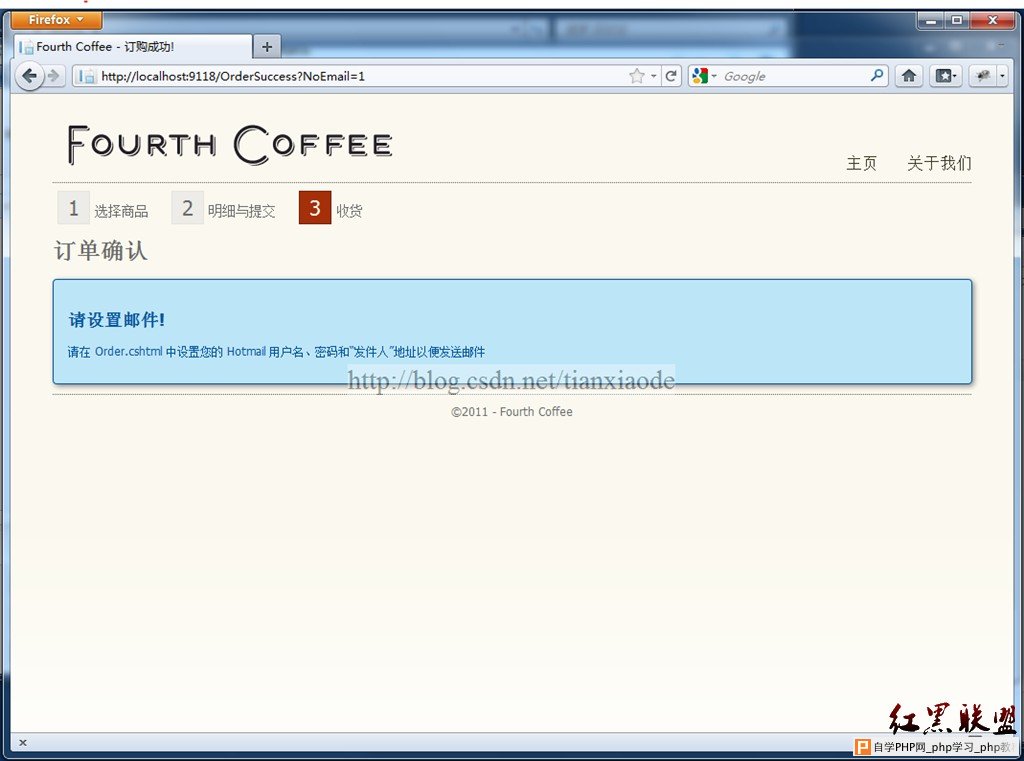1024x761 pixels.
Task: Open a new tab with plus button
Action: pyautogui.click(x=266, y=47)
